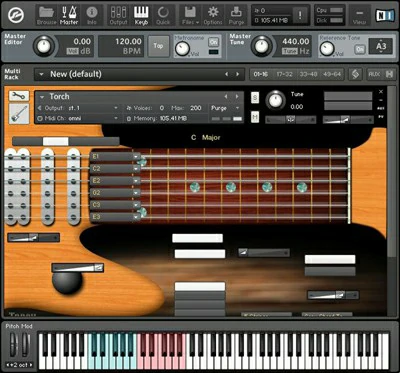Solo the Torch instrument with S button
Screen dimensions: 400x373
[x=255, y=98]
